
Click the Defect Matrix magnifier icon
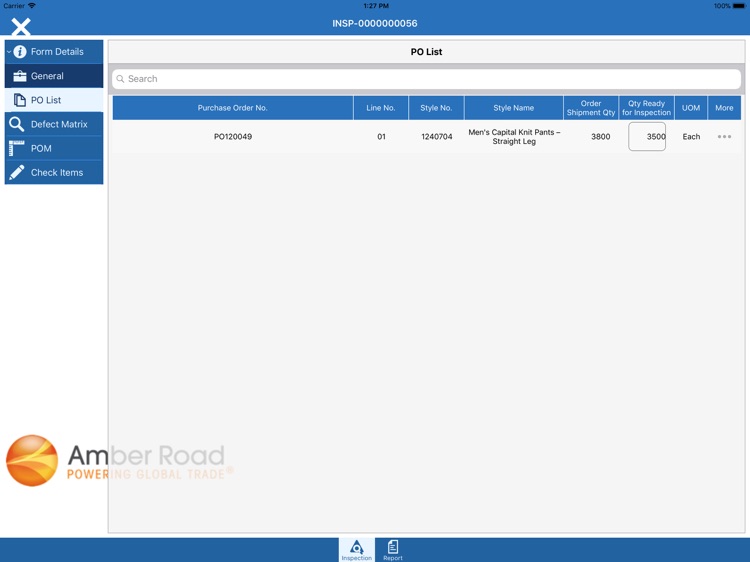coord(17,124)
